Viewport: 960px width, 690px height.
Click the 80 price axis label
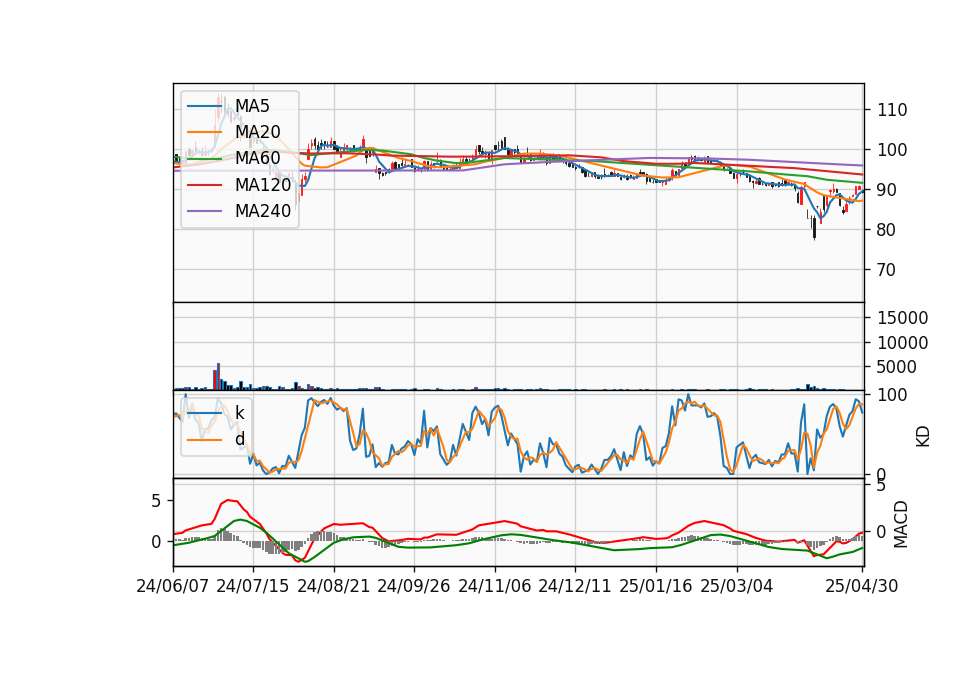coord(887,230)
